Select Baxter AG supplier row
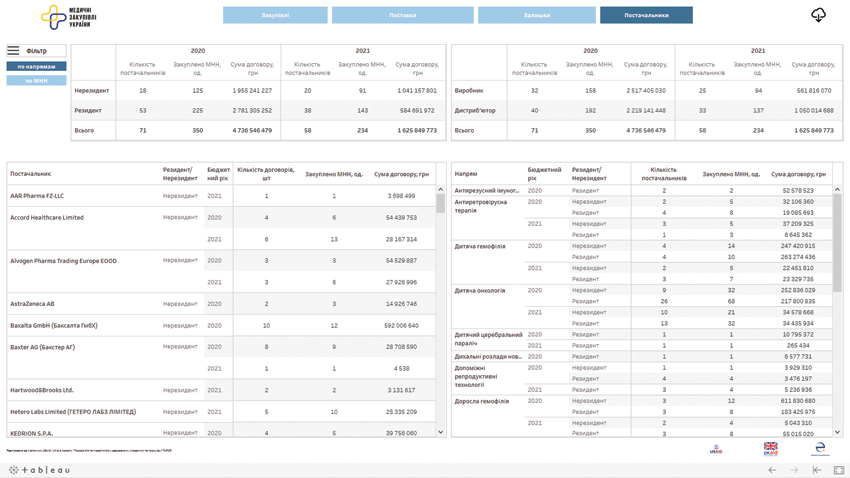 coord(42,347)
